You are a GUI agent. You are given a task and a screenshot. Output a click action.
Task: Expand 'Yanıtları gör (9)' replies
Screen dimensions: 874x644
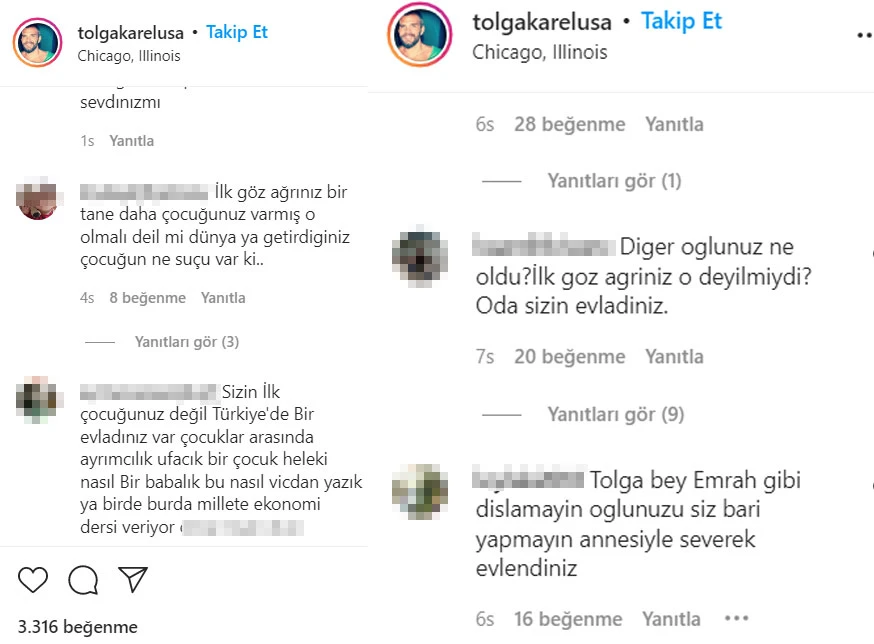(615, 414)
